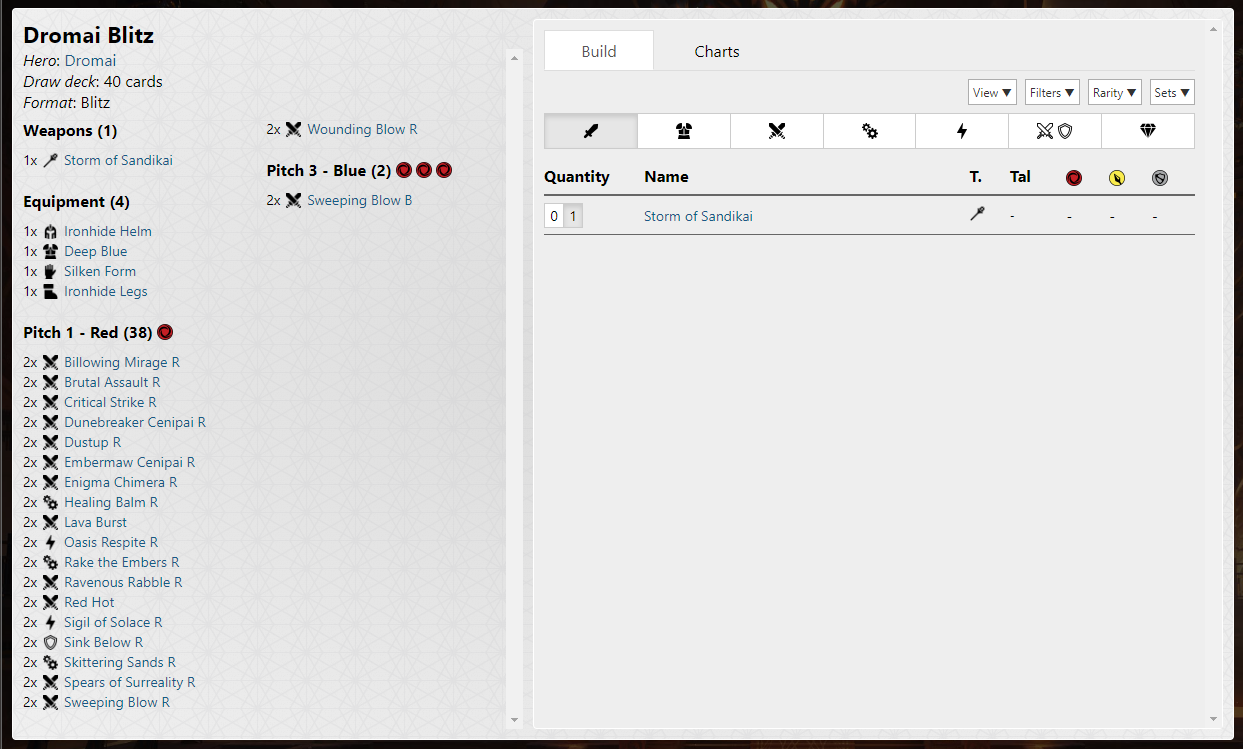Select the crossed swords attack filter tab
This screenshot has width=1243, height=749.
[777, 131]
